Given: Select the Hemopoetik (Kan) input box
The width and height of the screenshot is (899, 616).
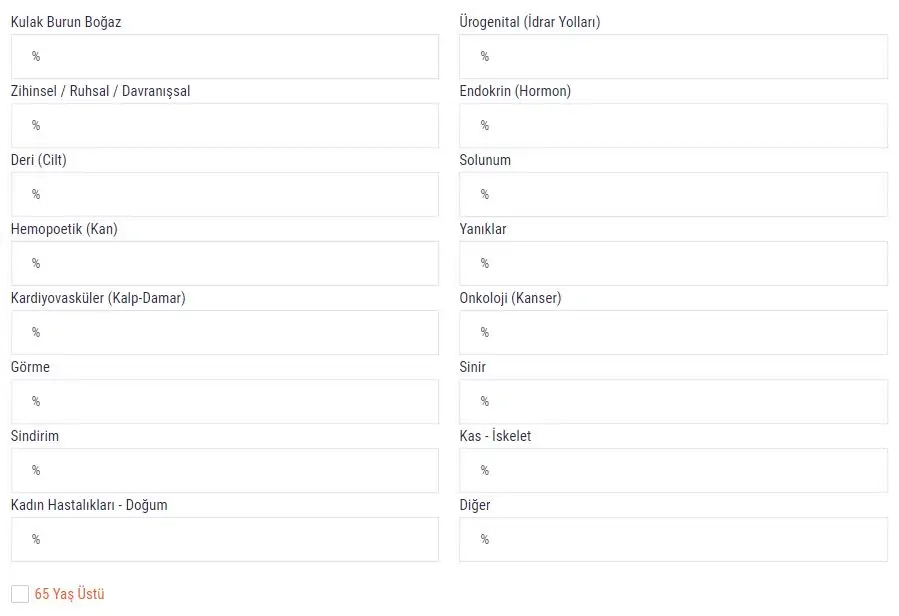Looking at the screenshot, I should [224, 263].
